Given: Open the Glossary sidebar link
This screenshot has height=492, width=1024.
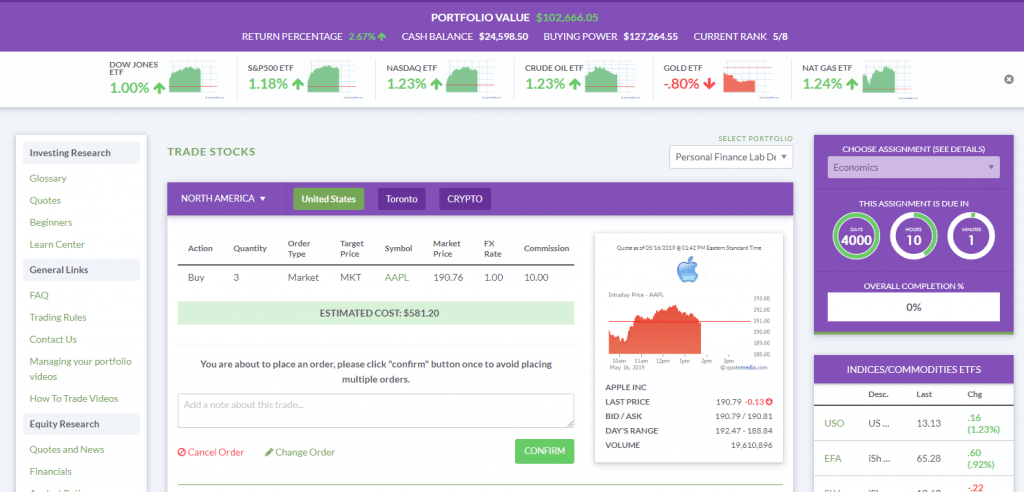Looking at the screenshot, I should pos(48,178).
